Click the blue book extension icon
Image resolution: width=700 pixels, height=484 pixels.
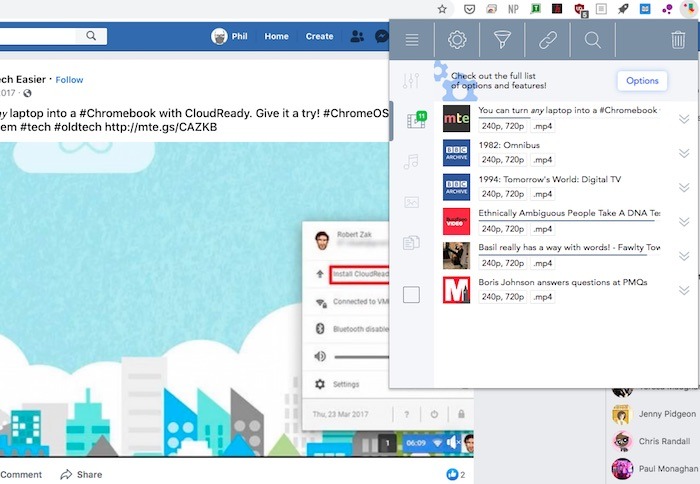645,9
